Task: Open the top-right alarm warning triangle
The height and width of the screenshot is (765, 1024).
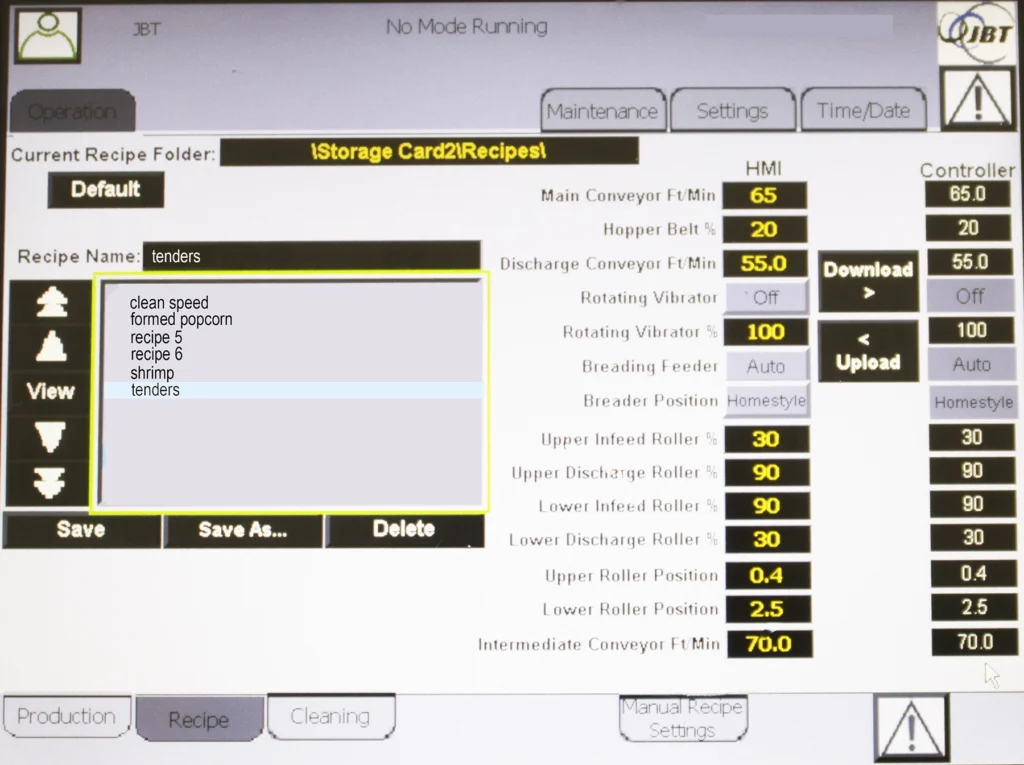Action: click(x=977, y=100)
